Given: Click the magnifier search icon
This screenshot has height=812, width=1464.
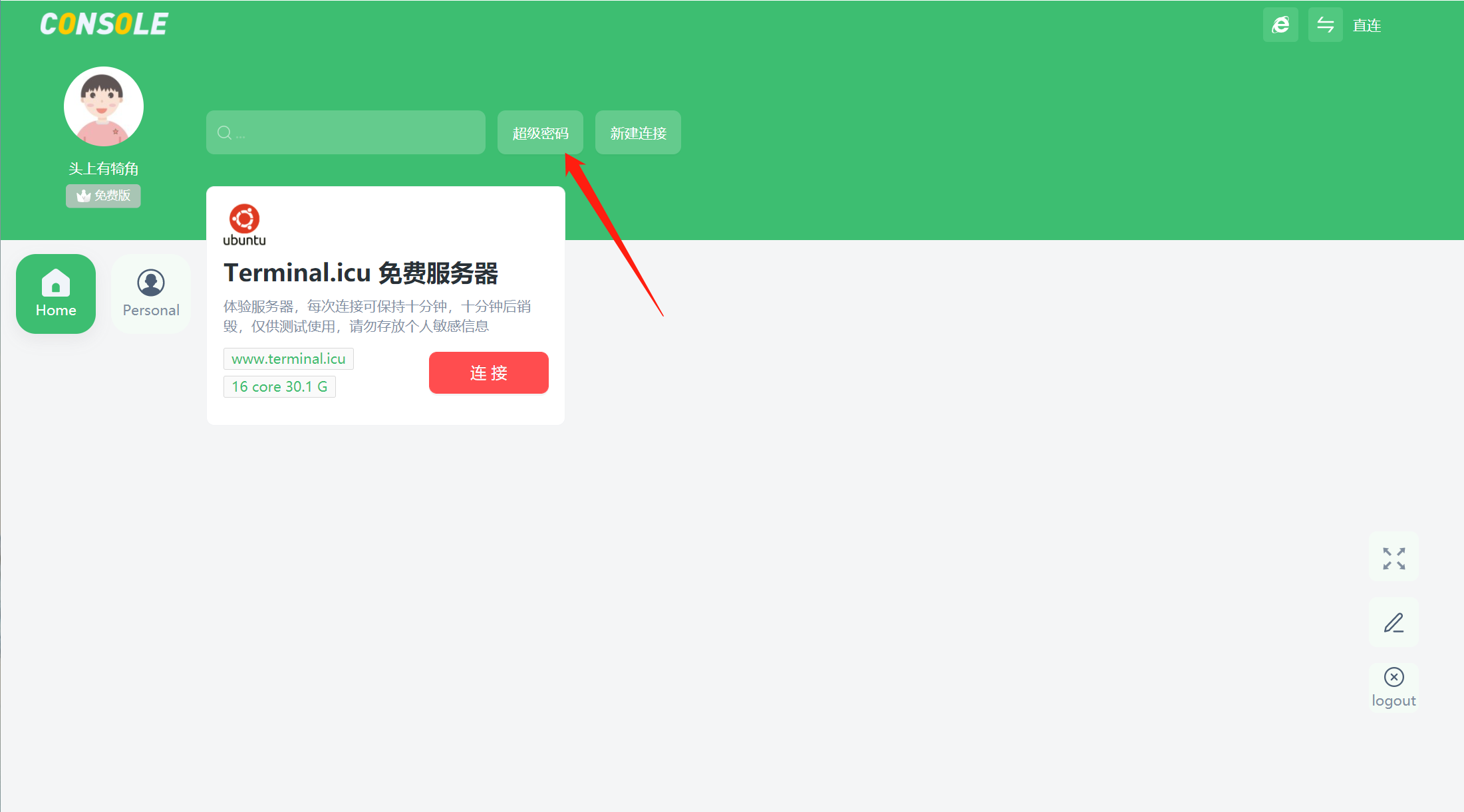Looking at the screenshot, I should click(225, 133).
